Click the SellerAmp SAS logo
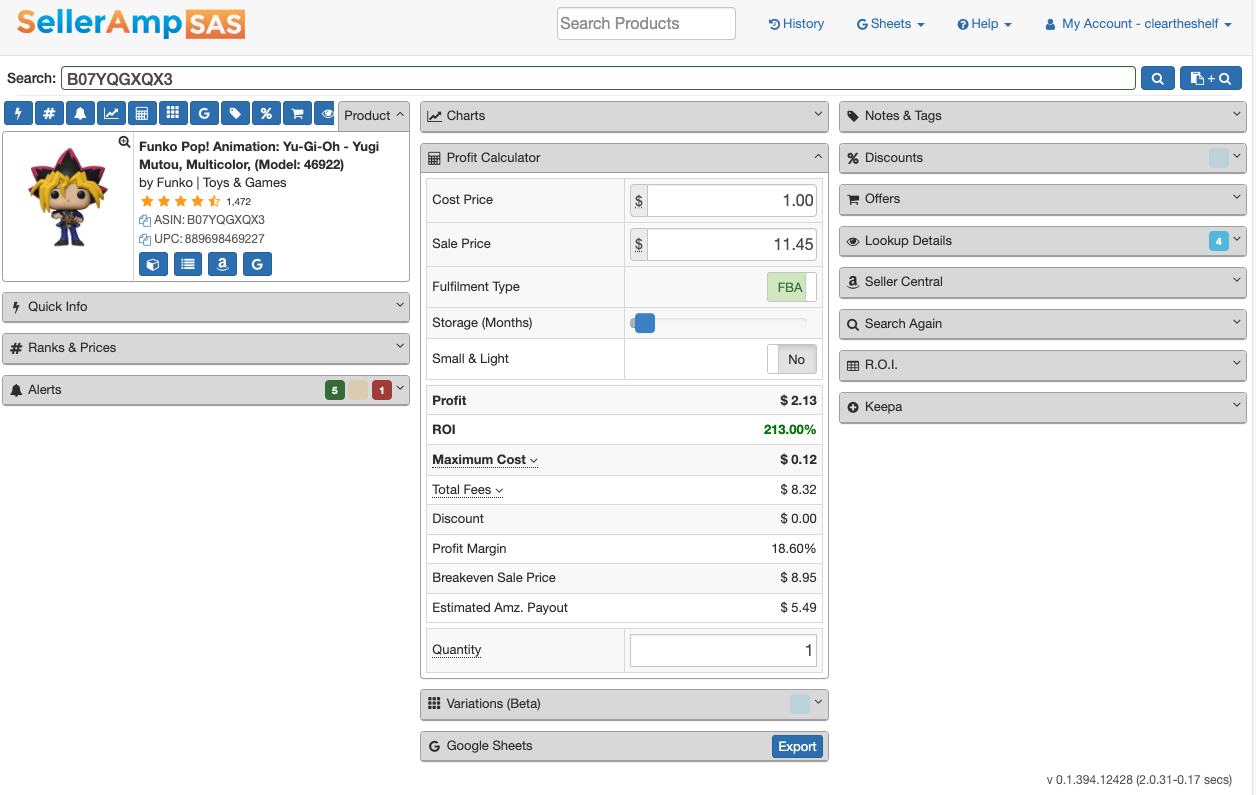 point(131,24)
